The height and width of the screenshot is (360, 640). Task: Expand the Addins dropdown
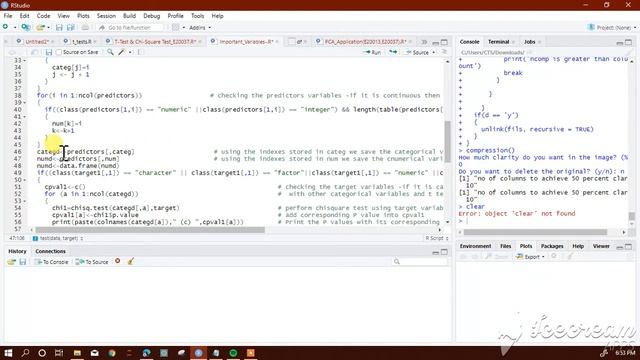point(200,27)
